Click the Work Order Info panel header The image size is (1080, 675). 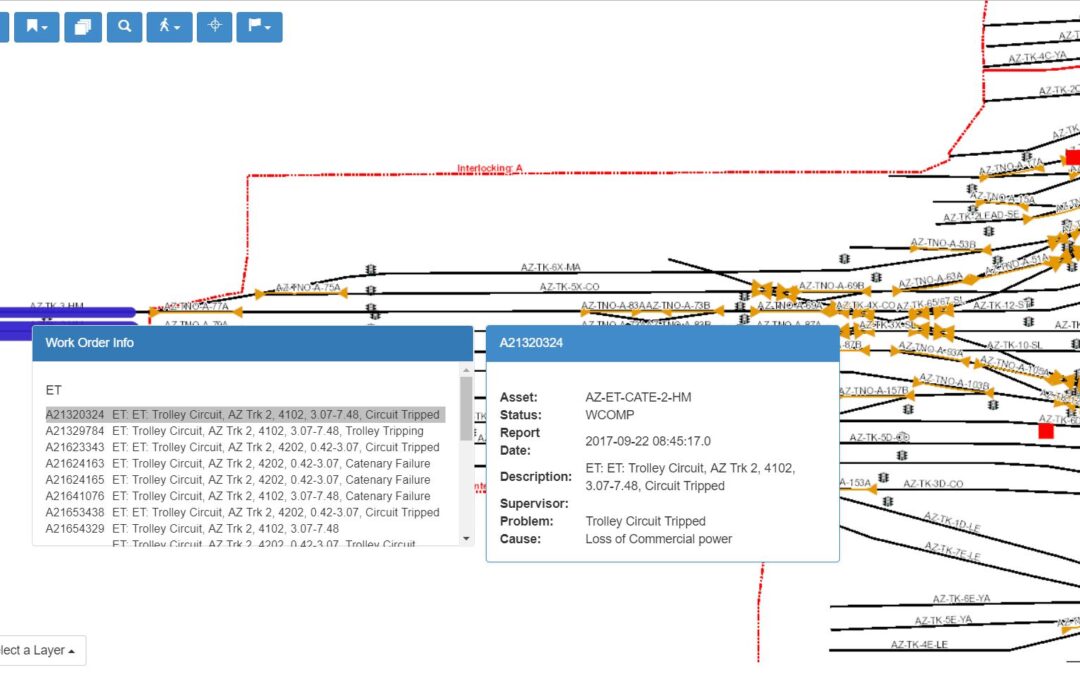click(252, 343)
